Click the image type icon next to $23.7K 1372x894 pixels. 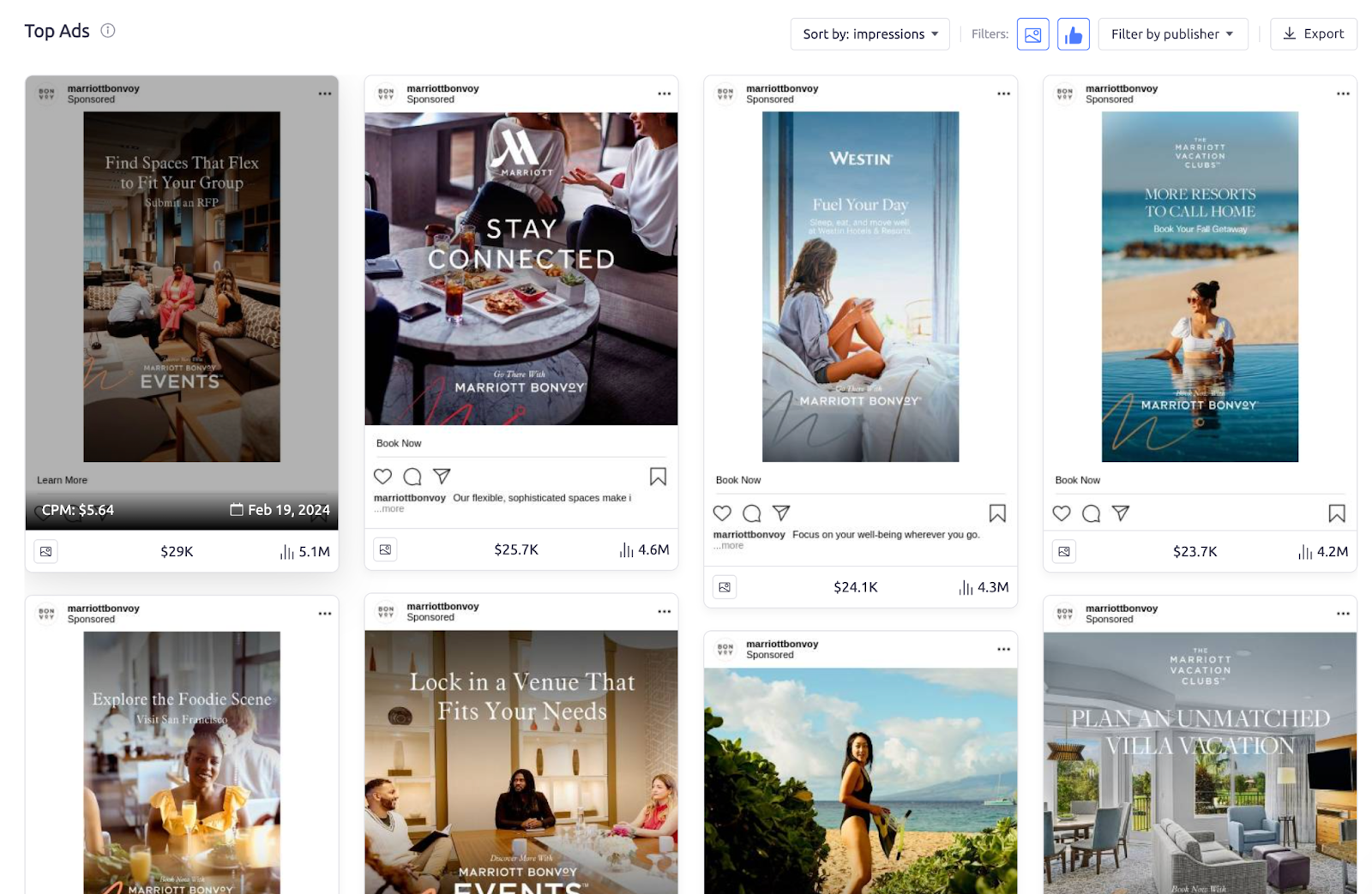click(x=1064, y=552)
